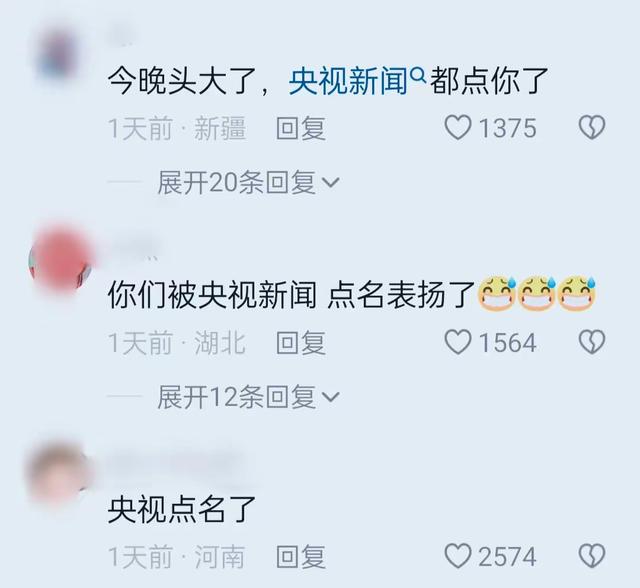Tap chevron next to 展开12条回复
The image size is (640, 588).
point(331,397)
